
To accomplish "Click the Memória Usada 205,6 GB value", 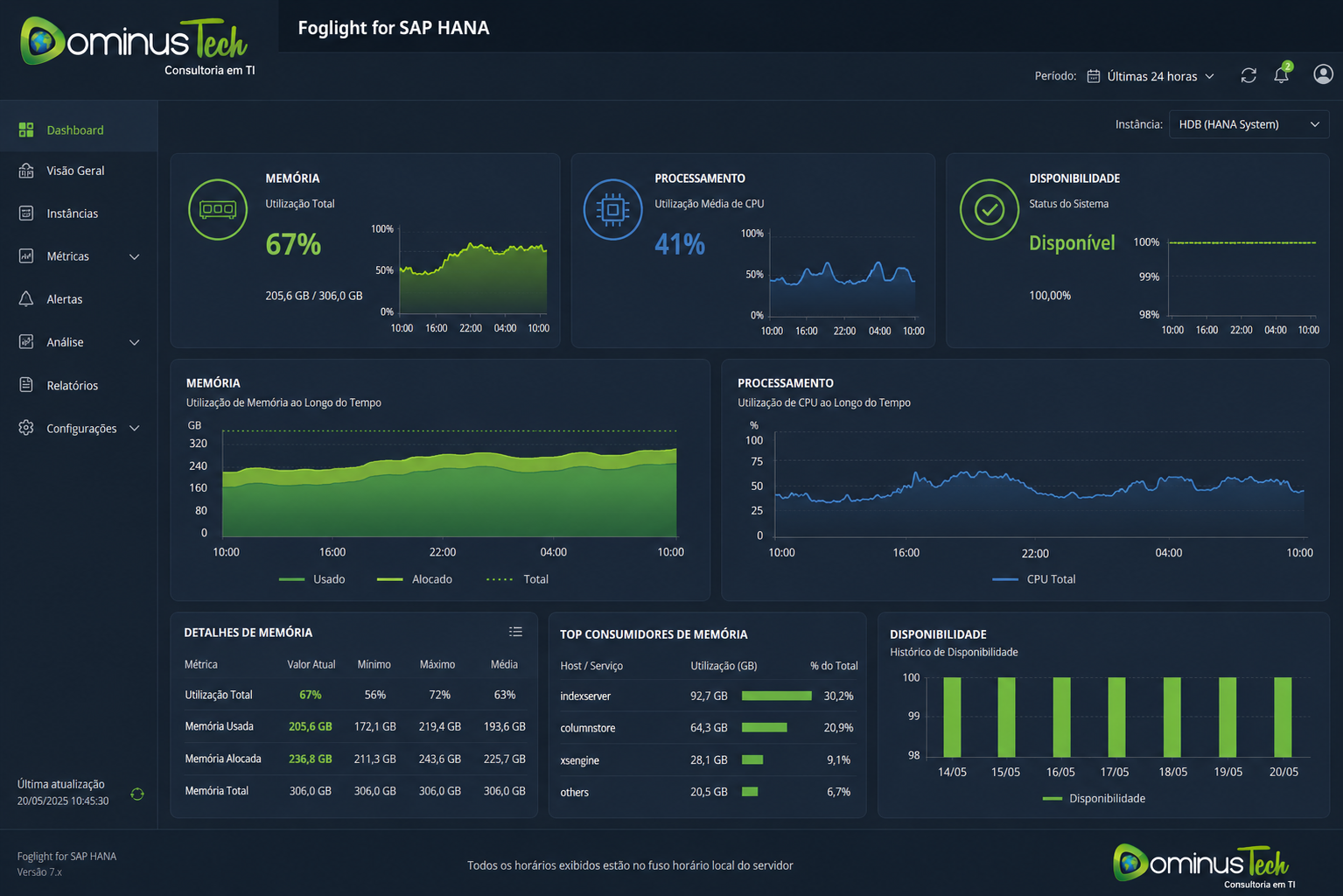I will click(x=311, y=726).
